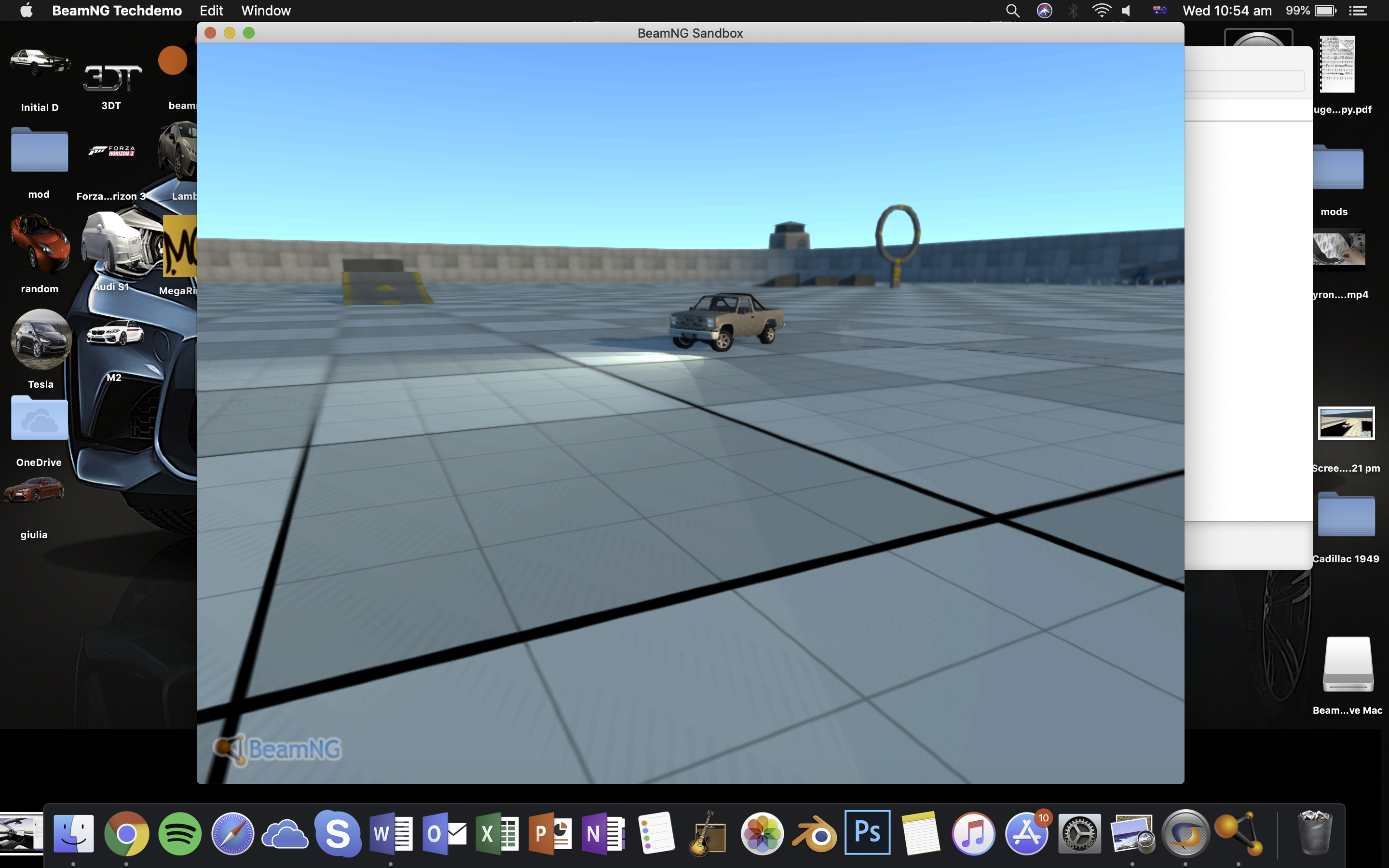Launch Notes from the Dock
Viewport: 1389px width, 868px height.
[x=921, y=833]
